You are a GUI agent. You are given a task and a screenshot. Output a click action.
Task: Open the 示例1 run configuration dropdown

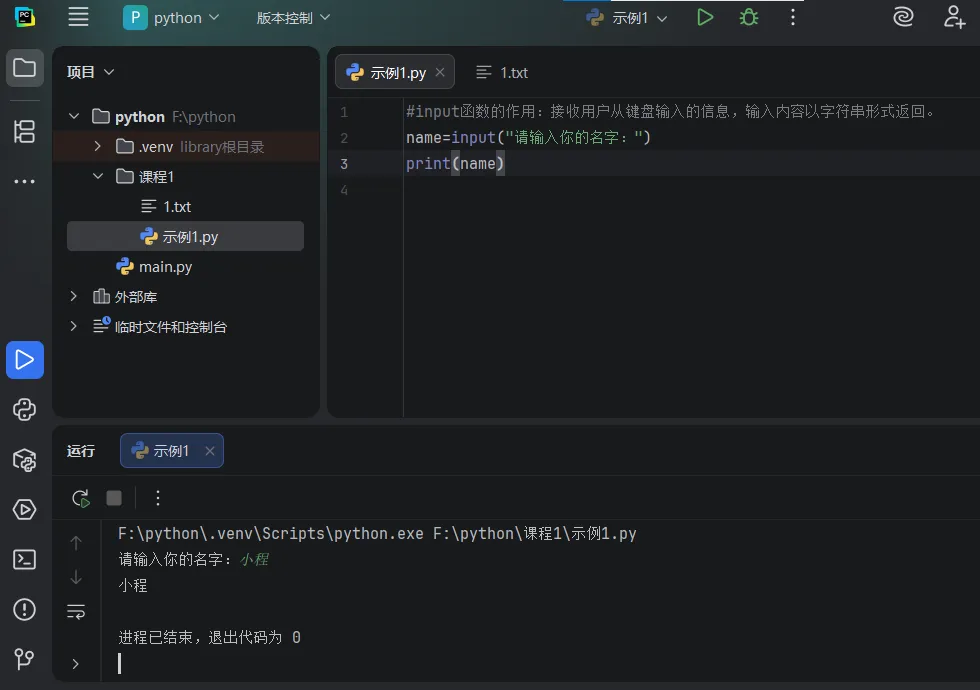pyautogui.click(x=627, y=18)
